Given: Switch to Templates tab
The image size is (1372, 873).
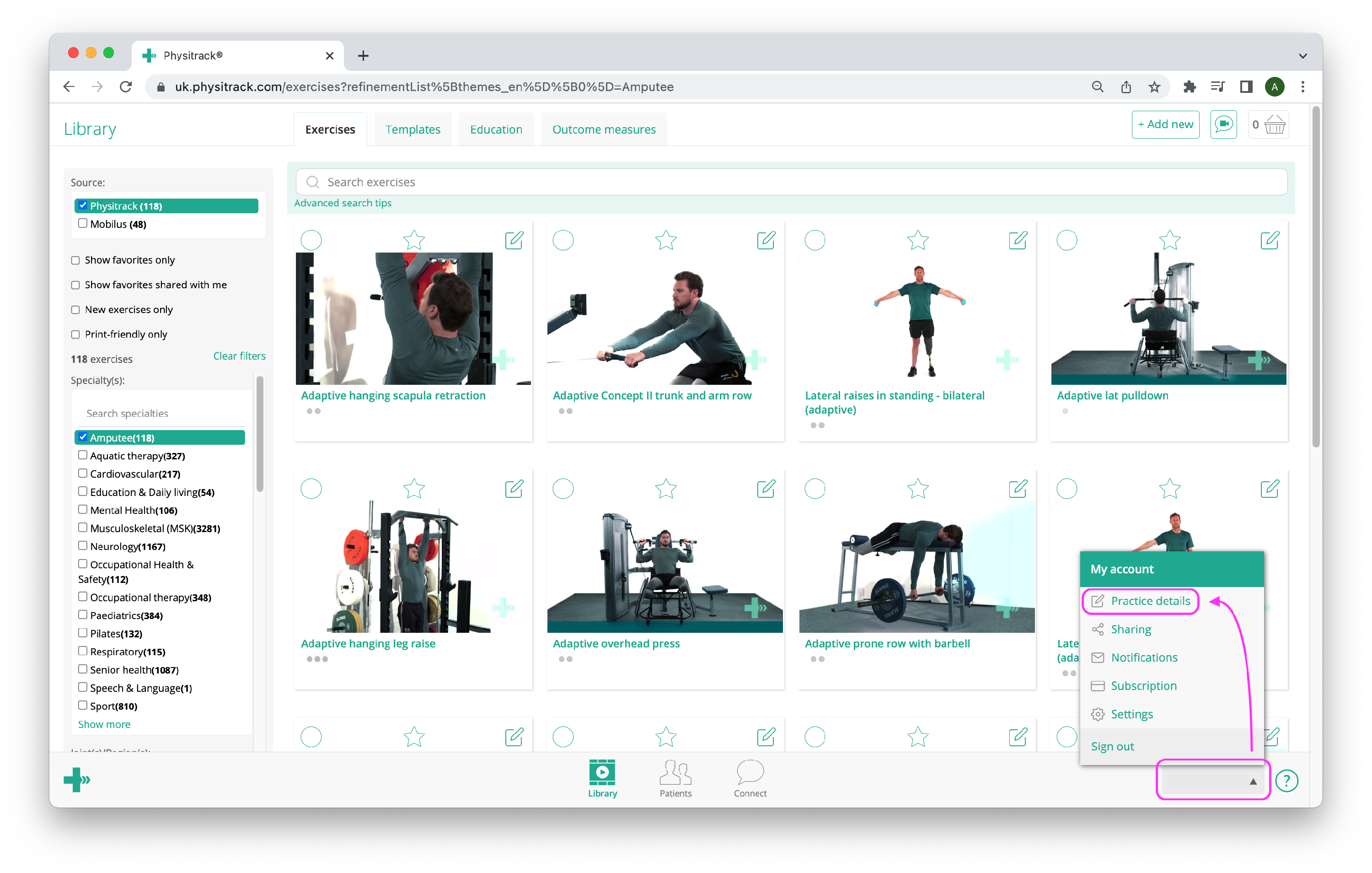Looking at the screenshot, I should 413,129.
